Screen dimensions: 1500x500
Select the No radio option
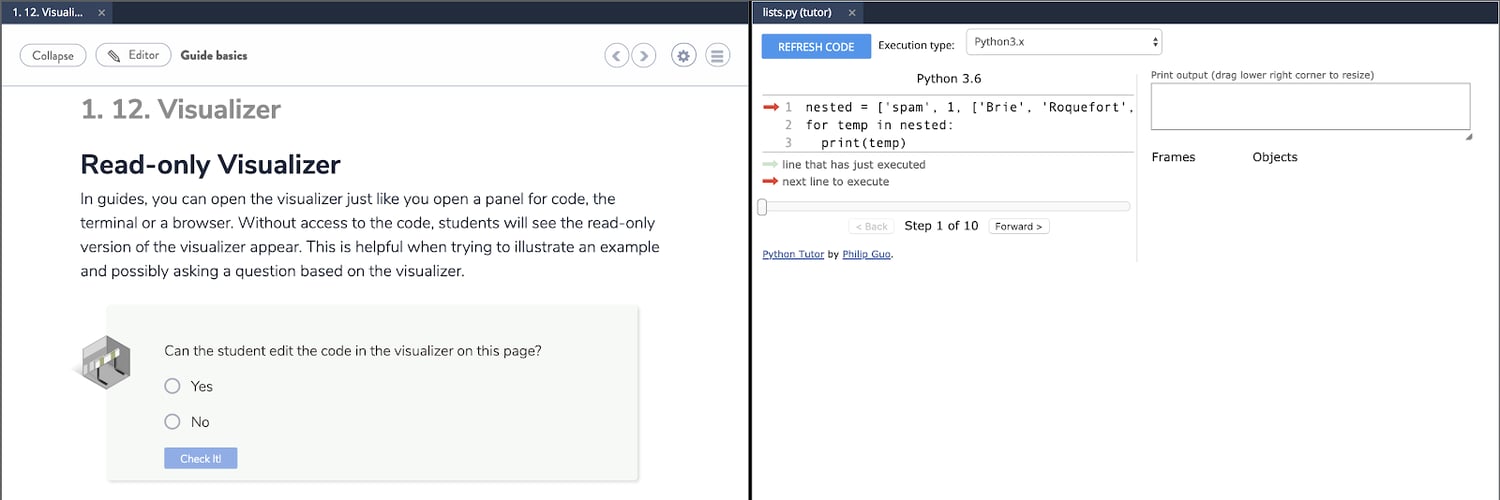click(172, 422)
